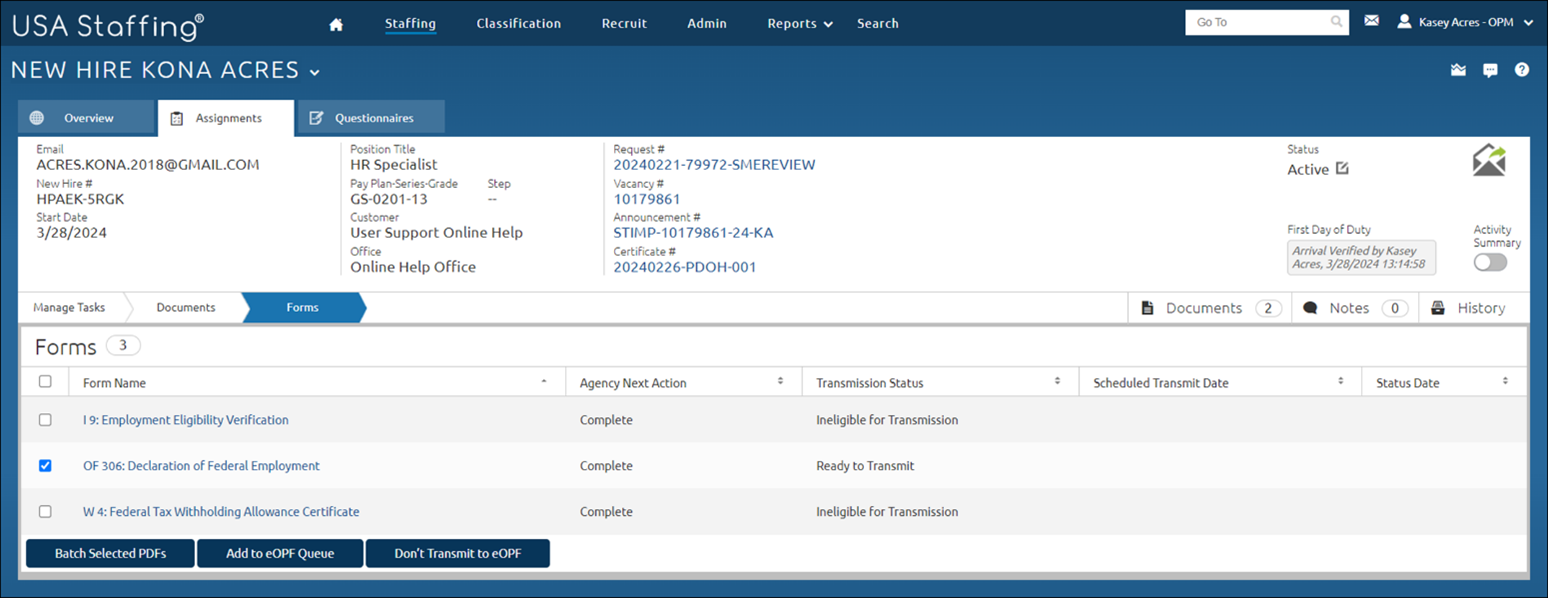This screenshot has height=598, width=1548.
Task: Click the Documents count badge showing 2
Action: [1268, 308]
